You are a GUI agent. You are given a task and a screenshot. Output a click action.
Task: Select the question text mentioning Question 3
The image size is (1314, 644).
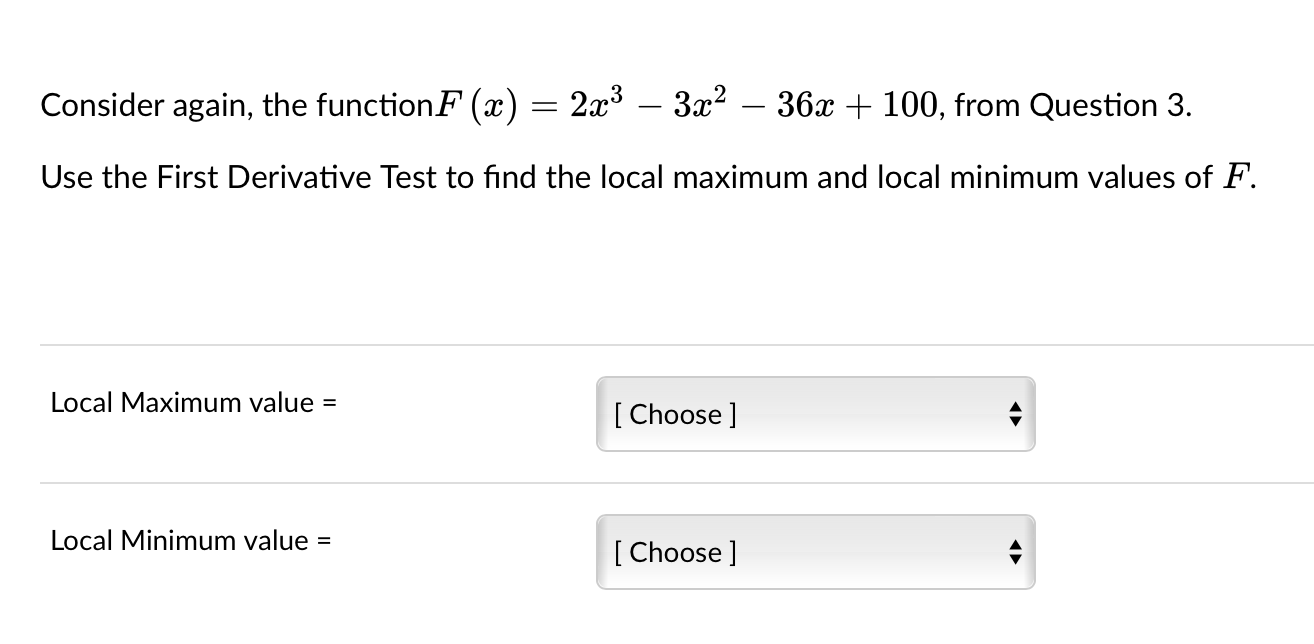pyautogui.click(x=615, y=104)
